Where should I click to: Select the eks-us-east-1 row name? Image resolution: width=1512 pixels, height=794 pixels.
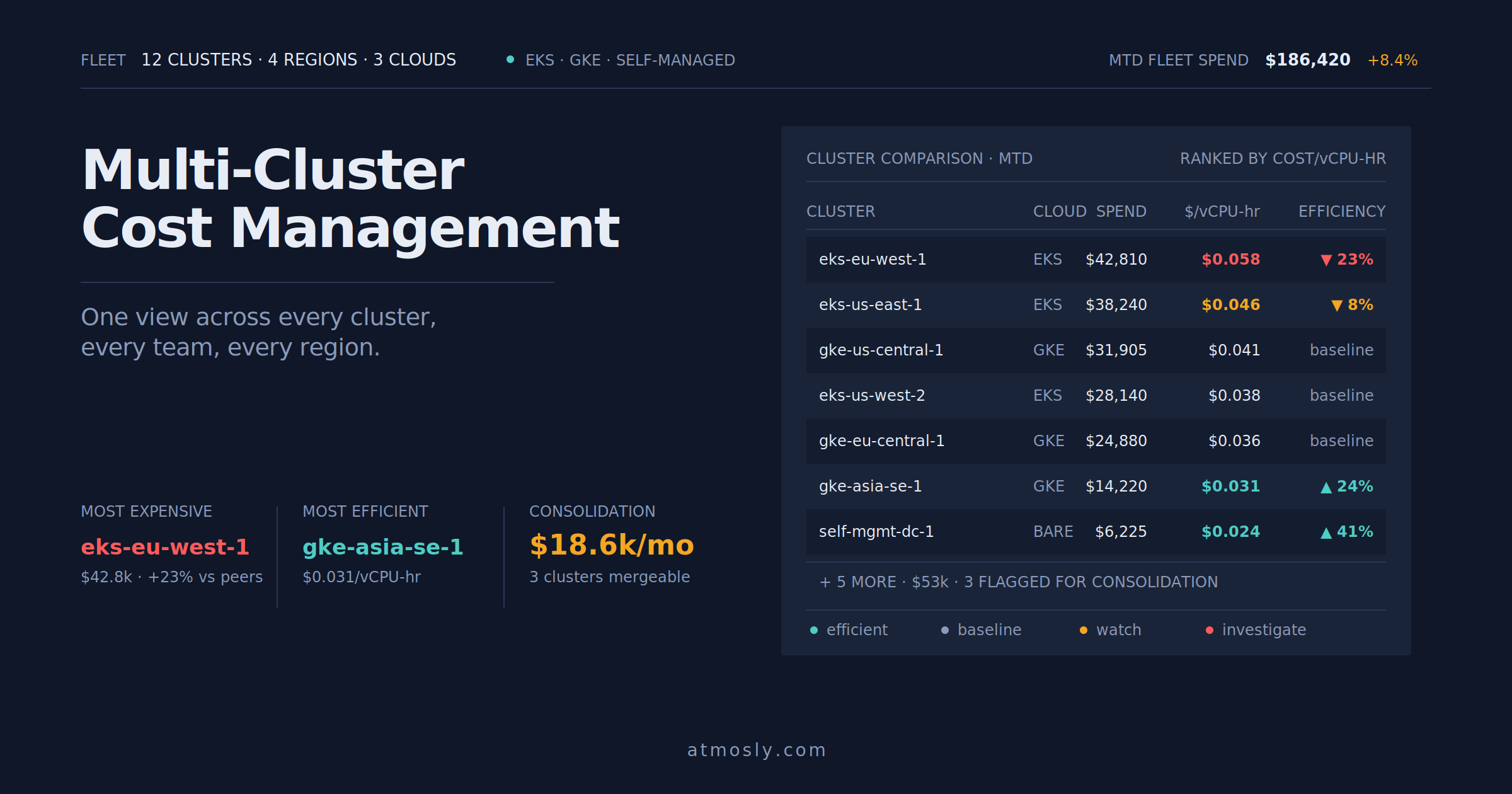870,304
